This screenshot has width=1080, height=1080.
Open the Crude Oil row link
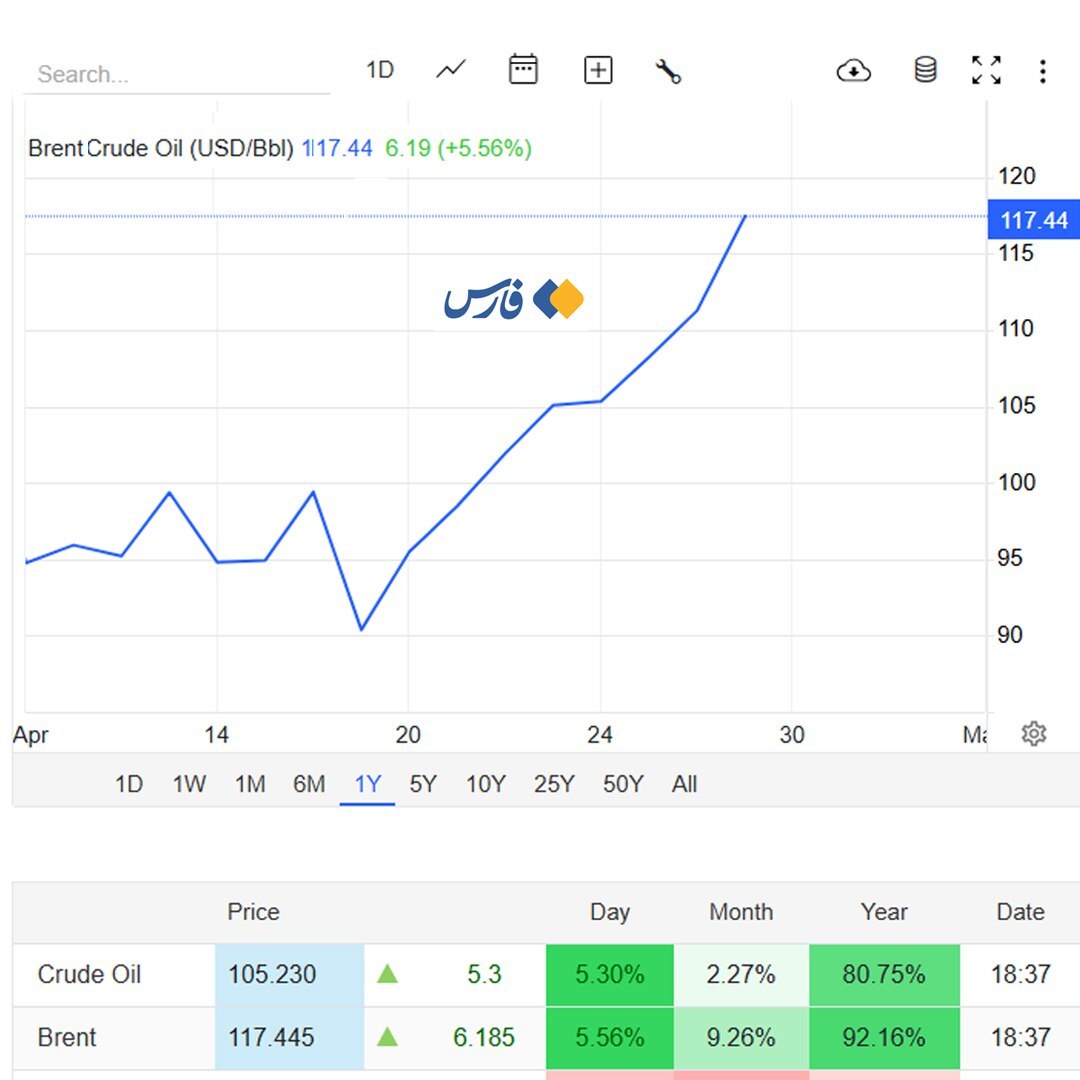tap(89, 974)
